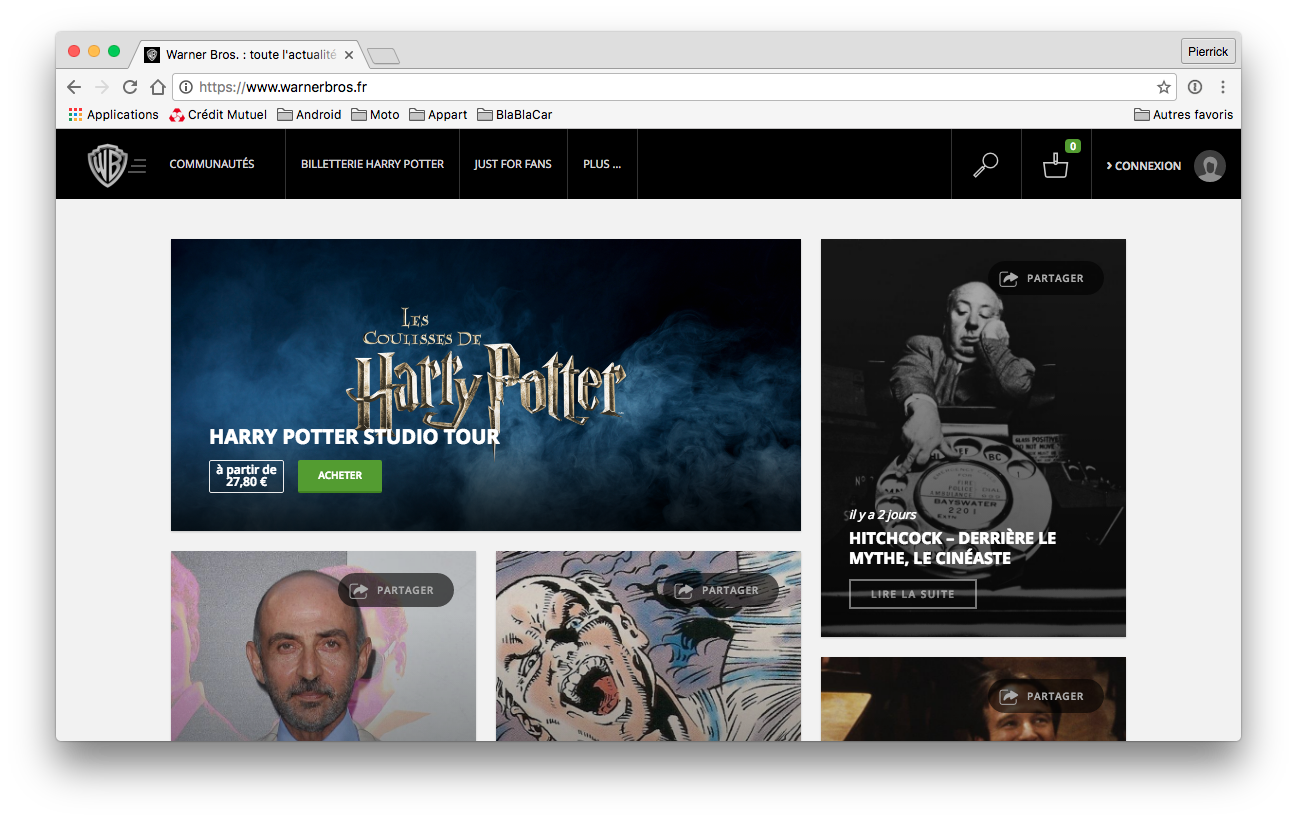Share the comic illustration article via PARTAGER
The height and width of the screenshot is (821, 1297).
721,590
